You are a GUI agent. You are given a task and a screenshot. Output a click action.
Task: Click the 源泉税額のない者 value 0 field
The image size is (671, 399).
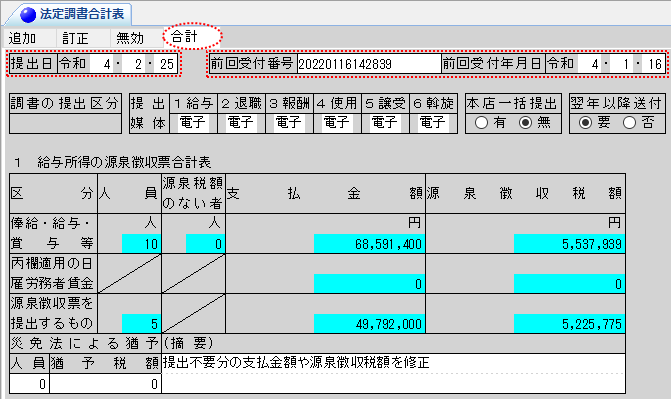coord(205,244)
